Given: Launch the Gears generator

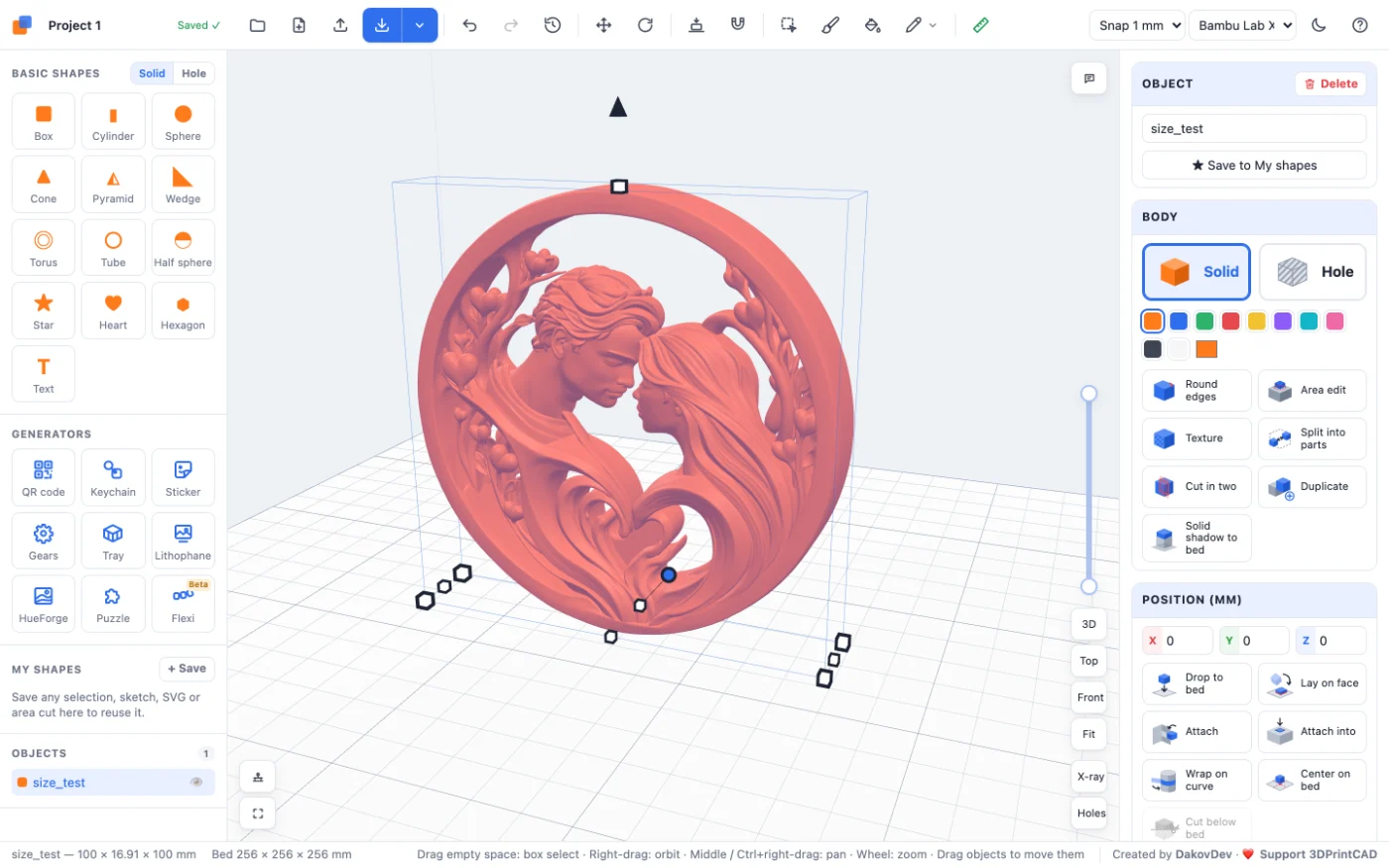Looking at the screenshot, I should click(44, 541).
